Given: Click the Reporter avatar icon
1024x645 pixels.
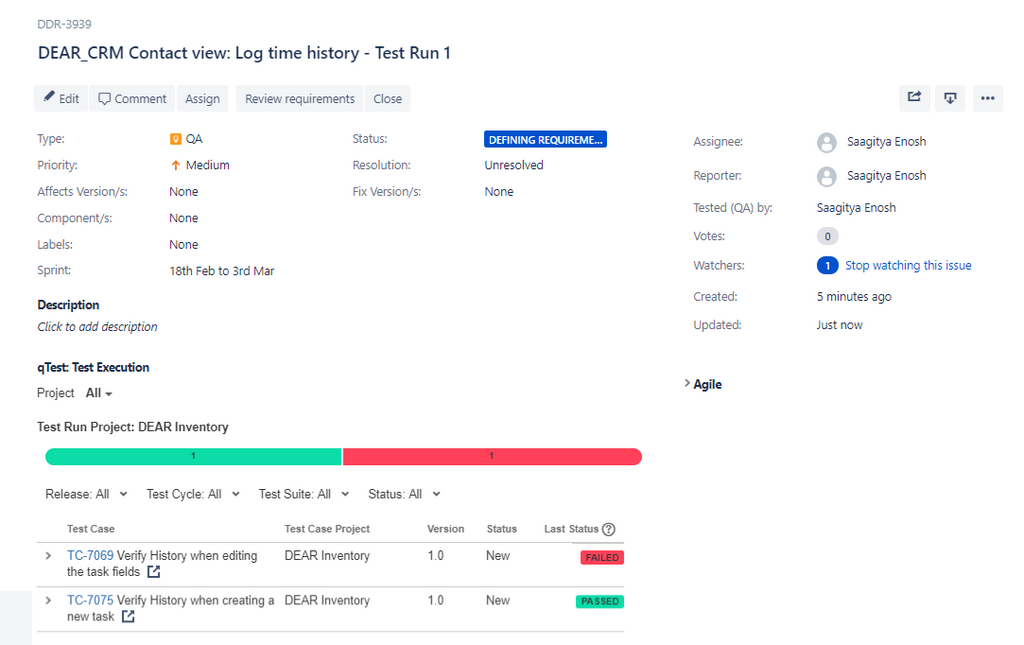Looking at the screenshot, I should 827,176.
